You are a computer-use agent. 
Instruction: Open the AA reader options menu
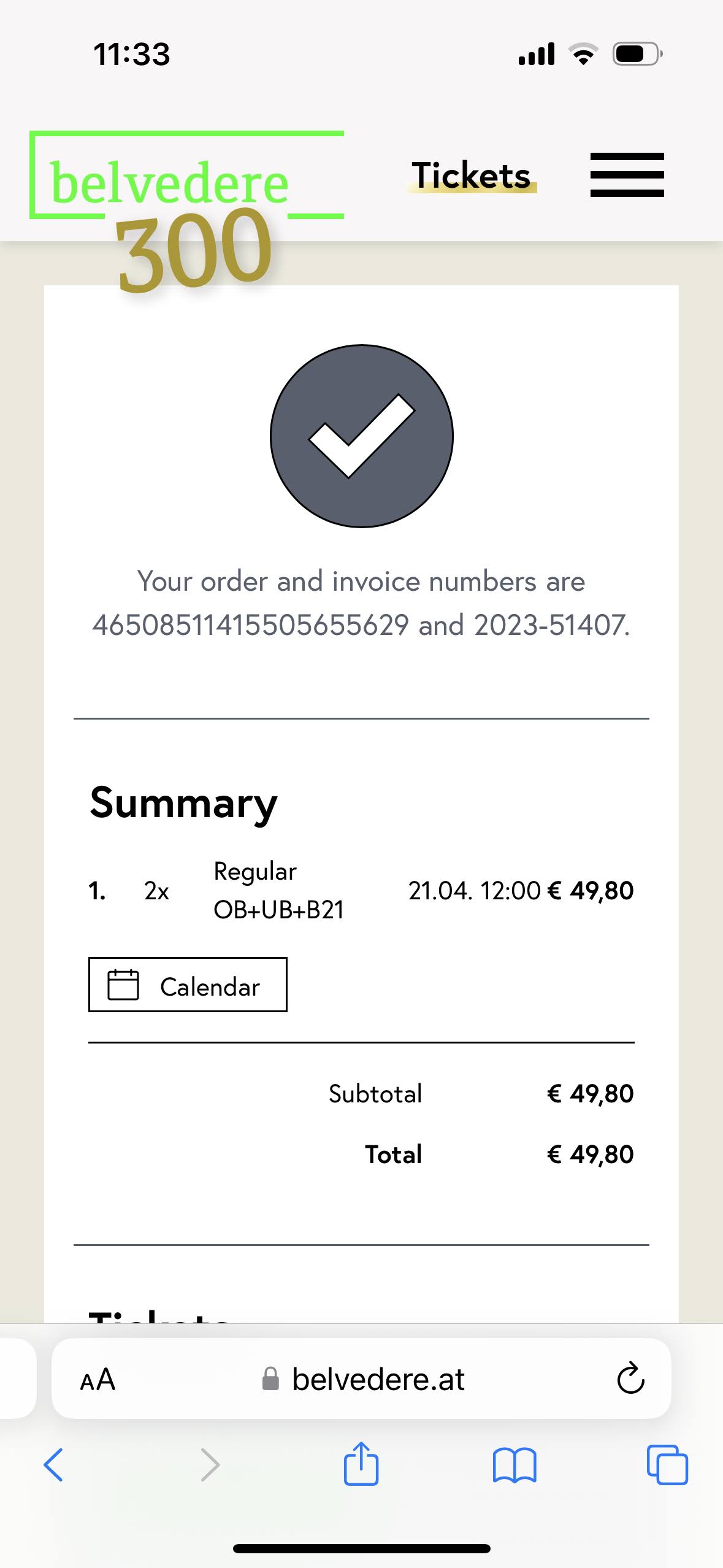point(98,1380)
